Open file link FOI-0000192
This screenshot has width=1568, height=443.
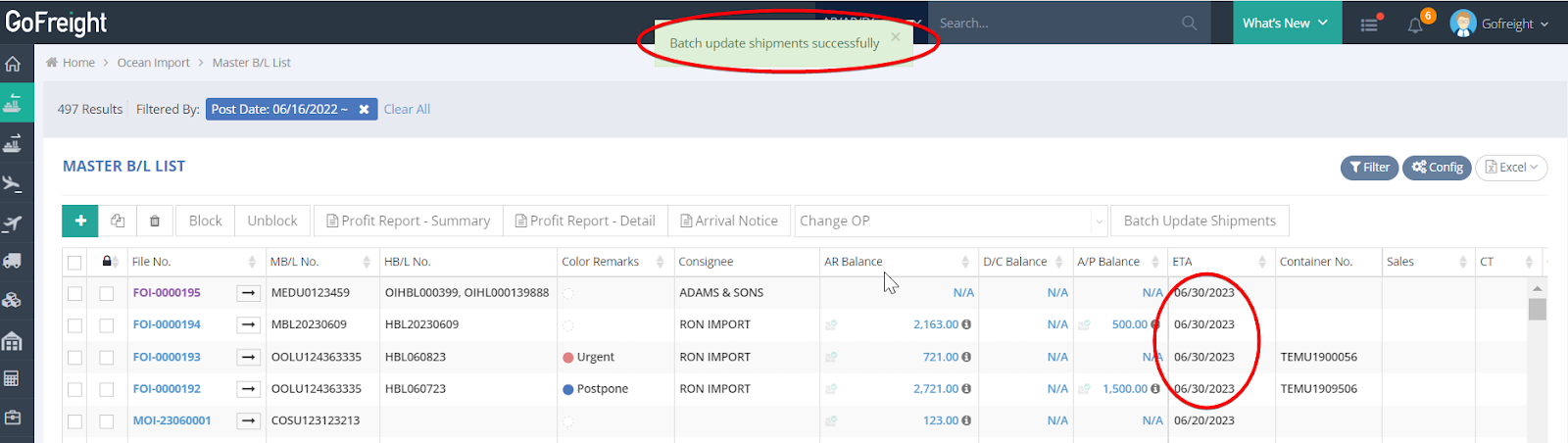[x=167, y=389]
